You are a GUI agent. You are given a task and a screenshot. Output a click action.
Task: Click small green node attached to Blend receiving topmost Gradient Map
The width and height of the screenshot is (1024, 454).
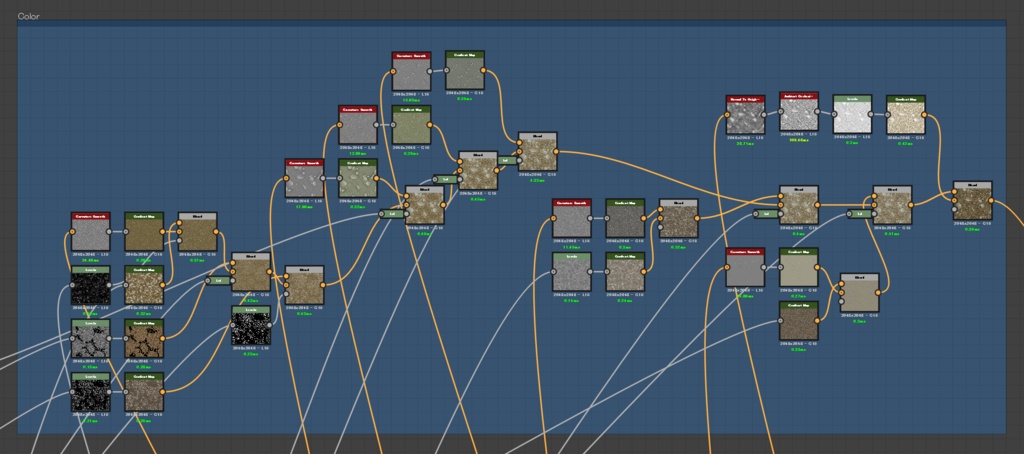point(505,160)
